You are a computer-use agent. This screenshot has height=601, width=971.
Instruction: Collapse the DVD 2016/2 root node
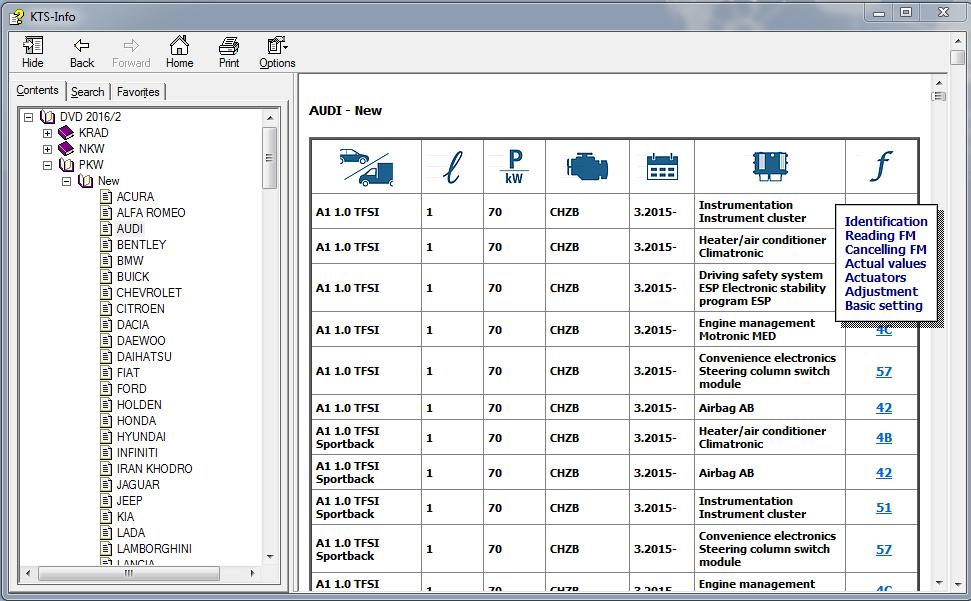[28, 117]
